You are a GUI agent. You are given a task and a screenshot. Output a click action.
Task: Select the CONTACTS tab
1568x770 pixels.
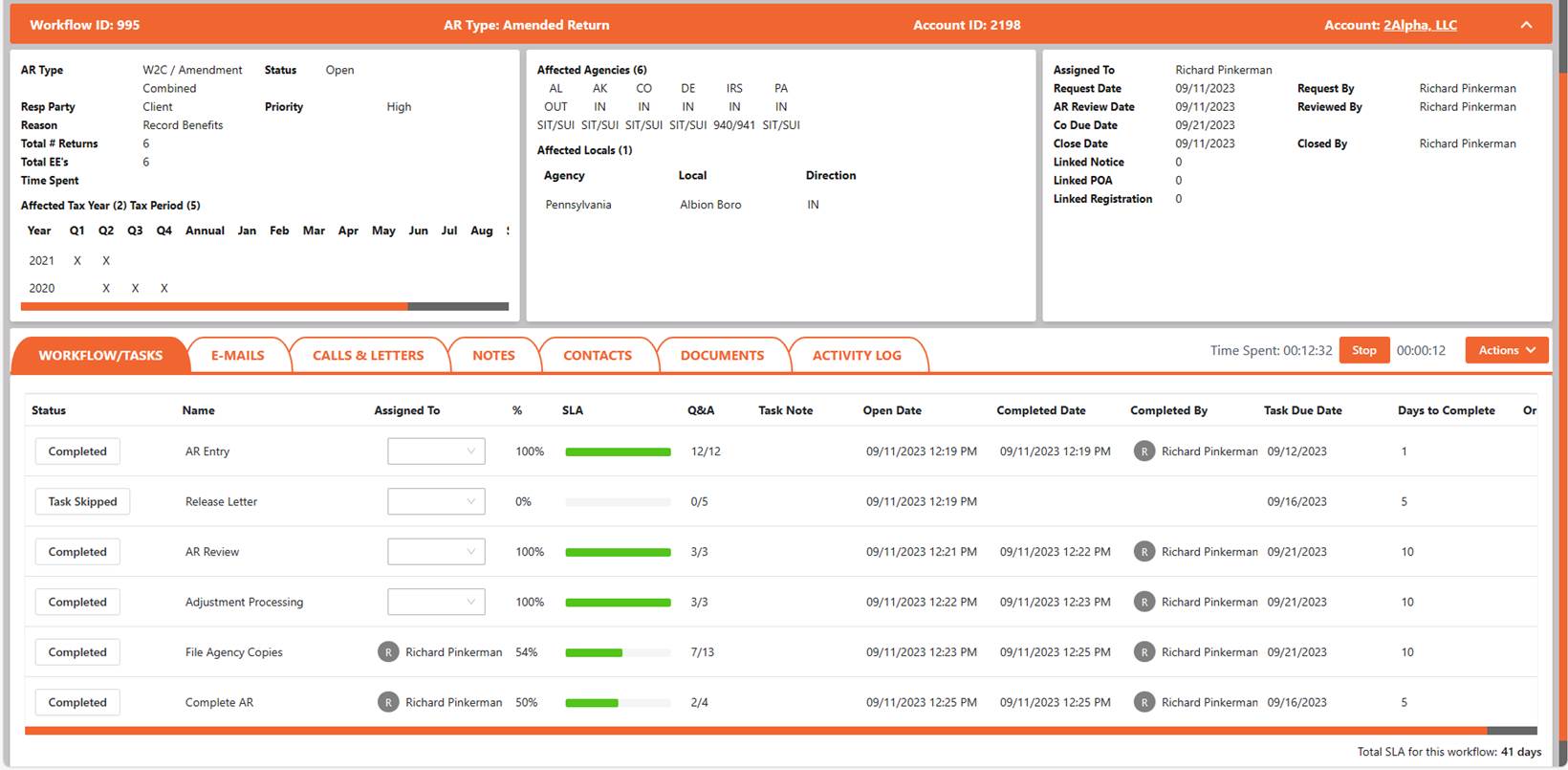tap(598, 355)
